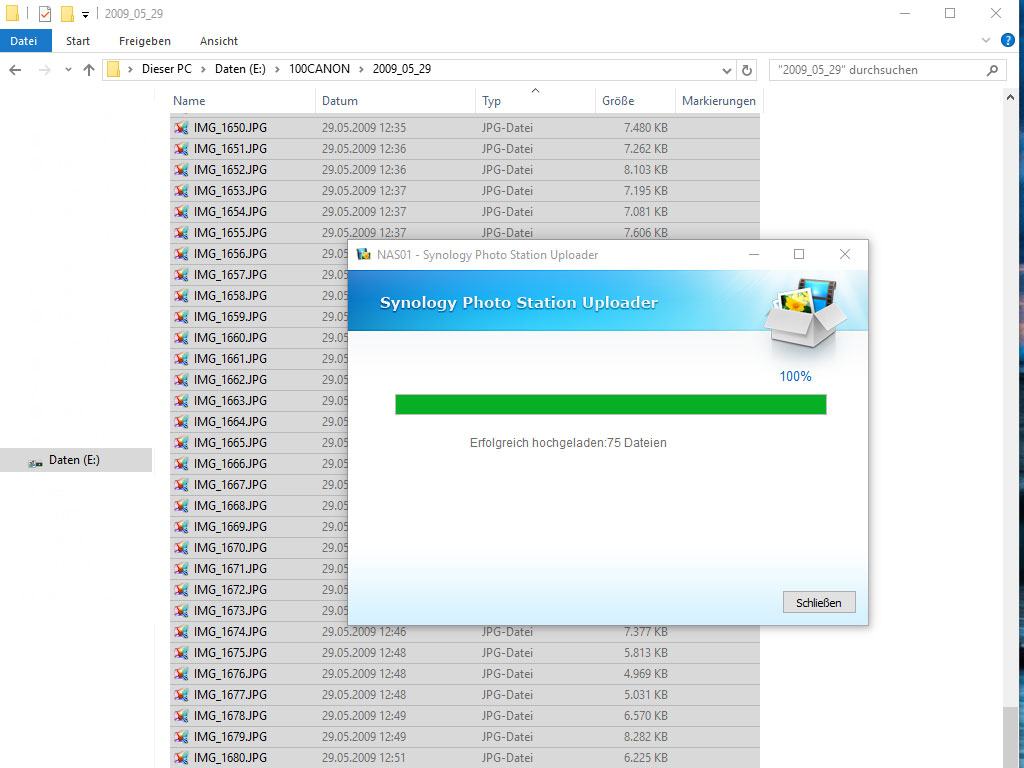Click file name IMG_1674.JPG
Viewport: 1024px width, 768px height.
point(230,632)
